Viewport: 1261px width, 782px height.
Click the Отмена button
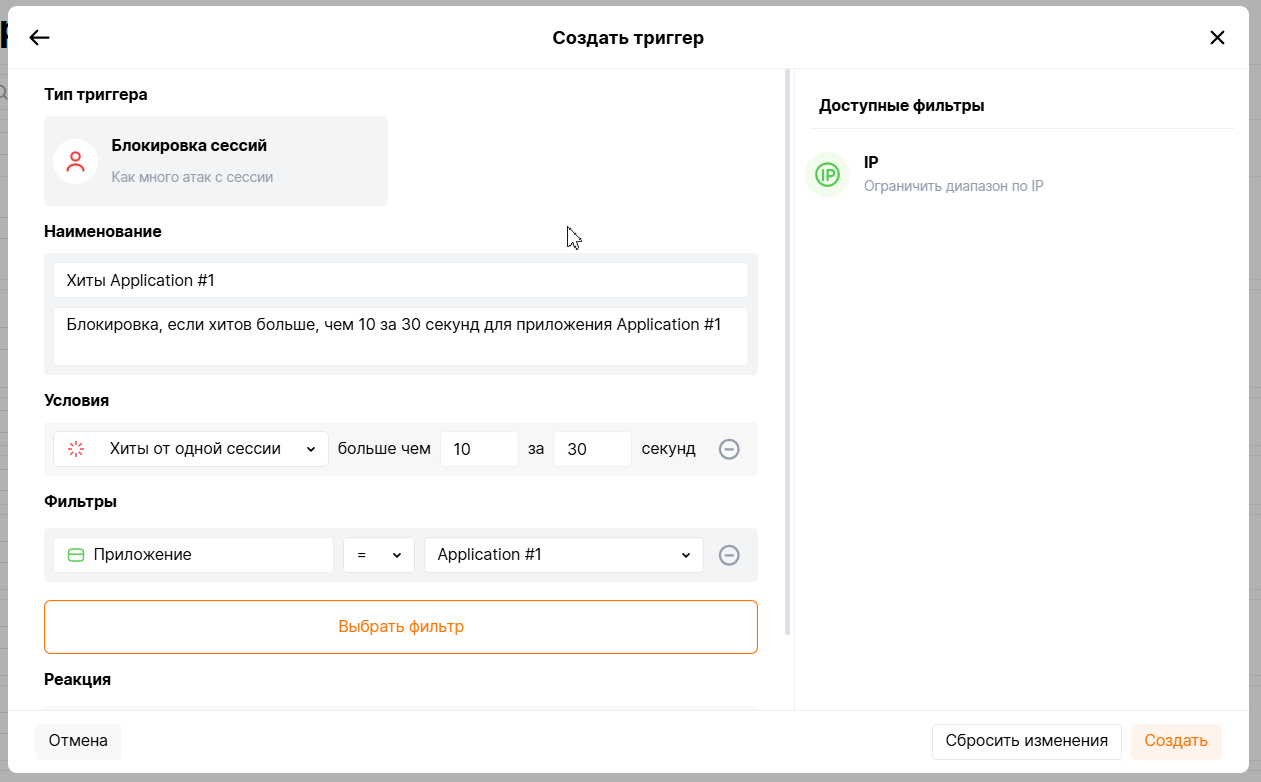tap(78, 741)
